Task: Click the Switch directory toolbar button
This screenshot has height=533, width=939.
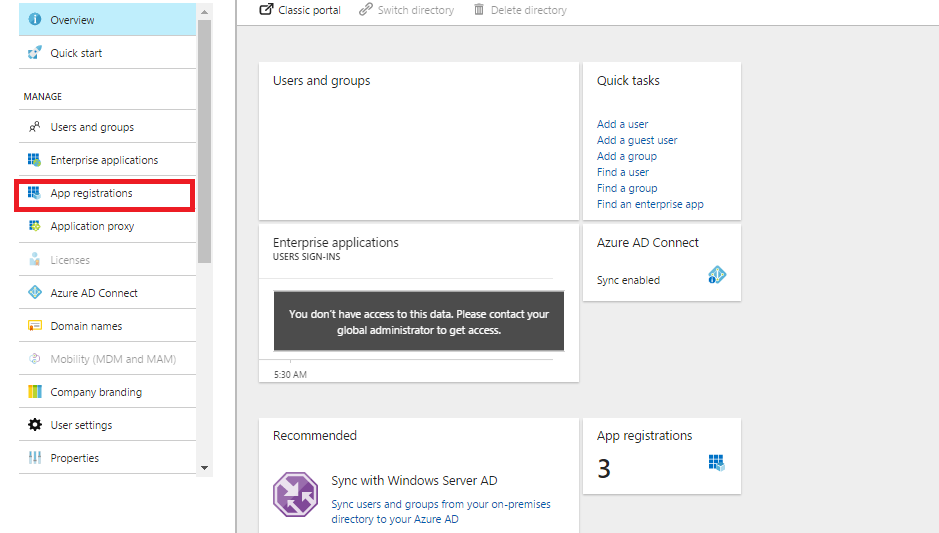Action: (x=407, y=10)
